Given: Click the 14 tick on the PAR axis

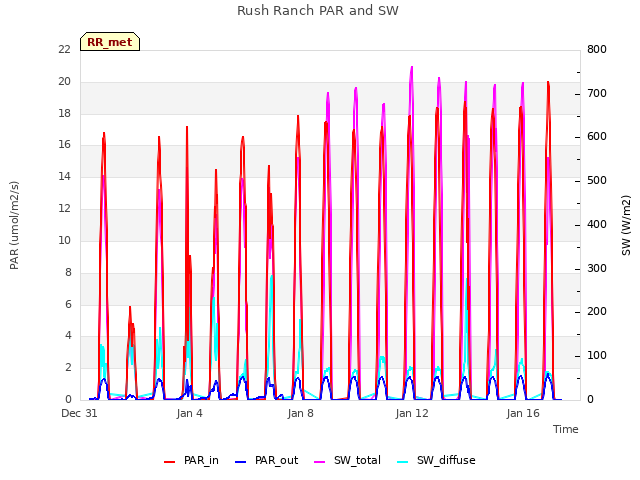Looking at the screenshot, I should click(x=64, y=177).
